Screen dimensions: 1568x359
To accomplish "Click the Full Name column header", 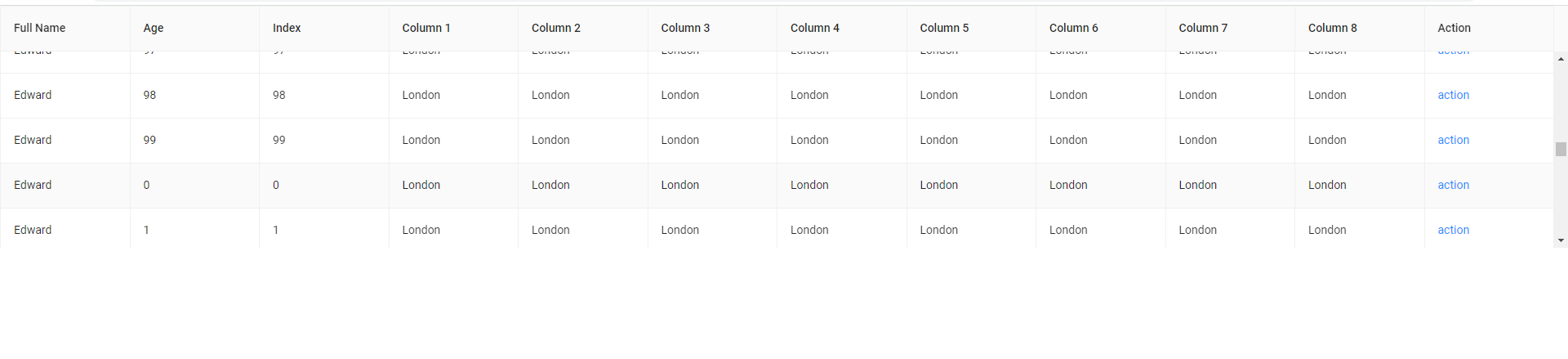I will 40,28.
